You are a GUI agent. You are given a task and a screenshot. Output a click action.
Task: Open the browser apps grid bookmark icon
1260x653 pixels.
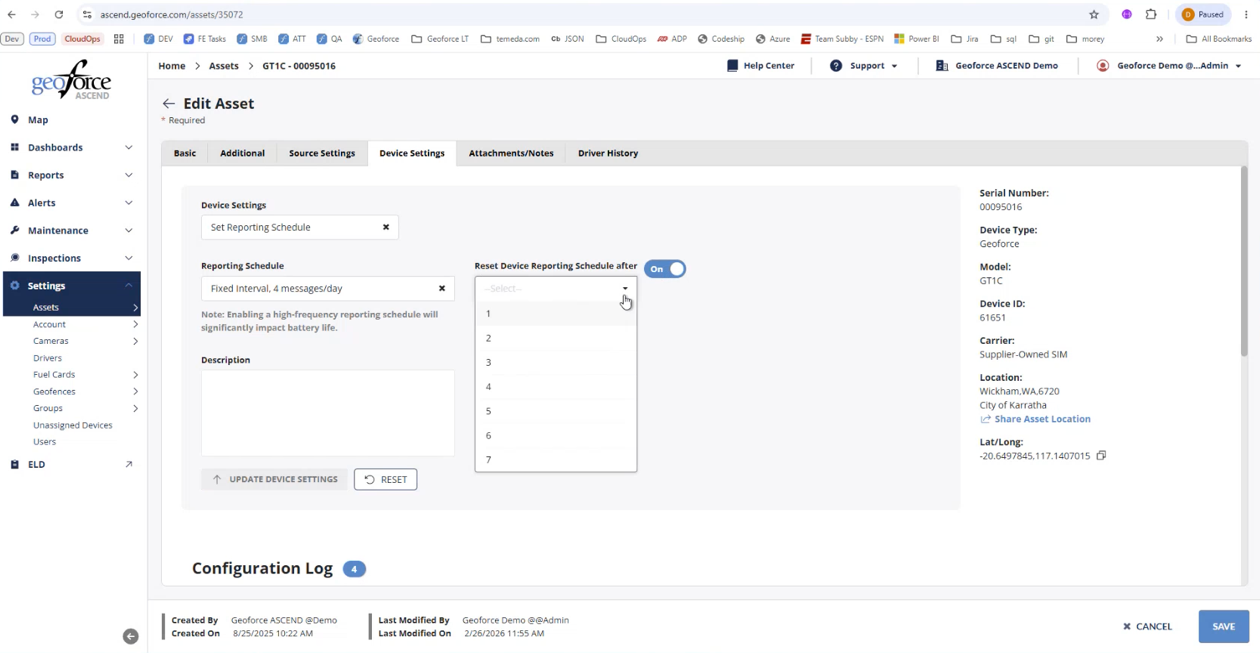pyautogui.click(x=119, y=39)
